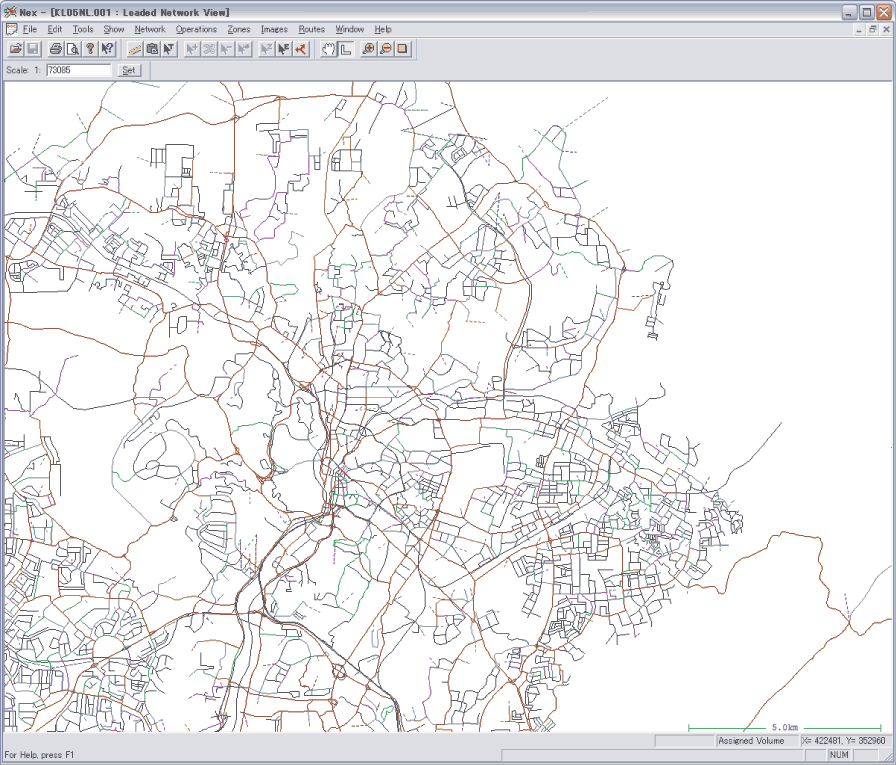Click the zoom in magnifier icon
This screenshot has height=765, width=896.
(x=369, y=49)
